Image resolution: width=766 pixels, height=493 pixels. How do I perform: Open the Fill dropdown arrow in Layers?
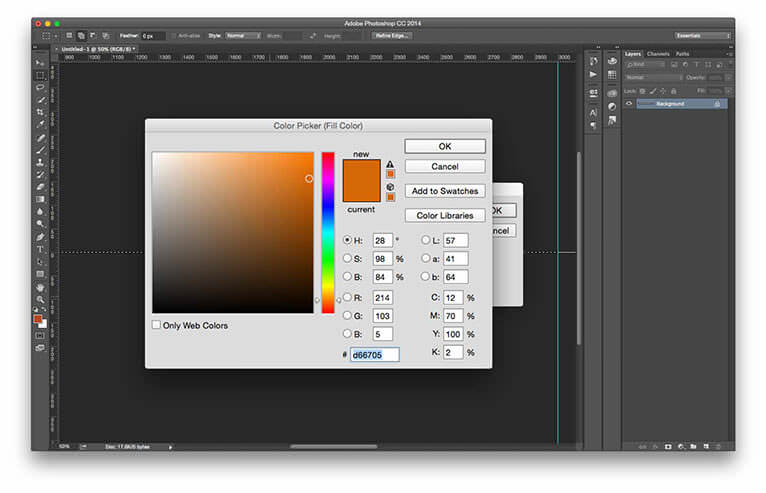coord(728,91)
